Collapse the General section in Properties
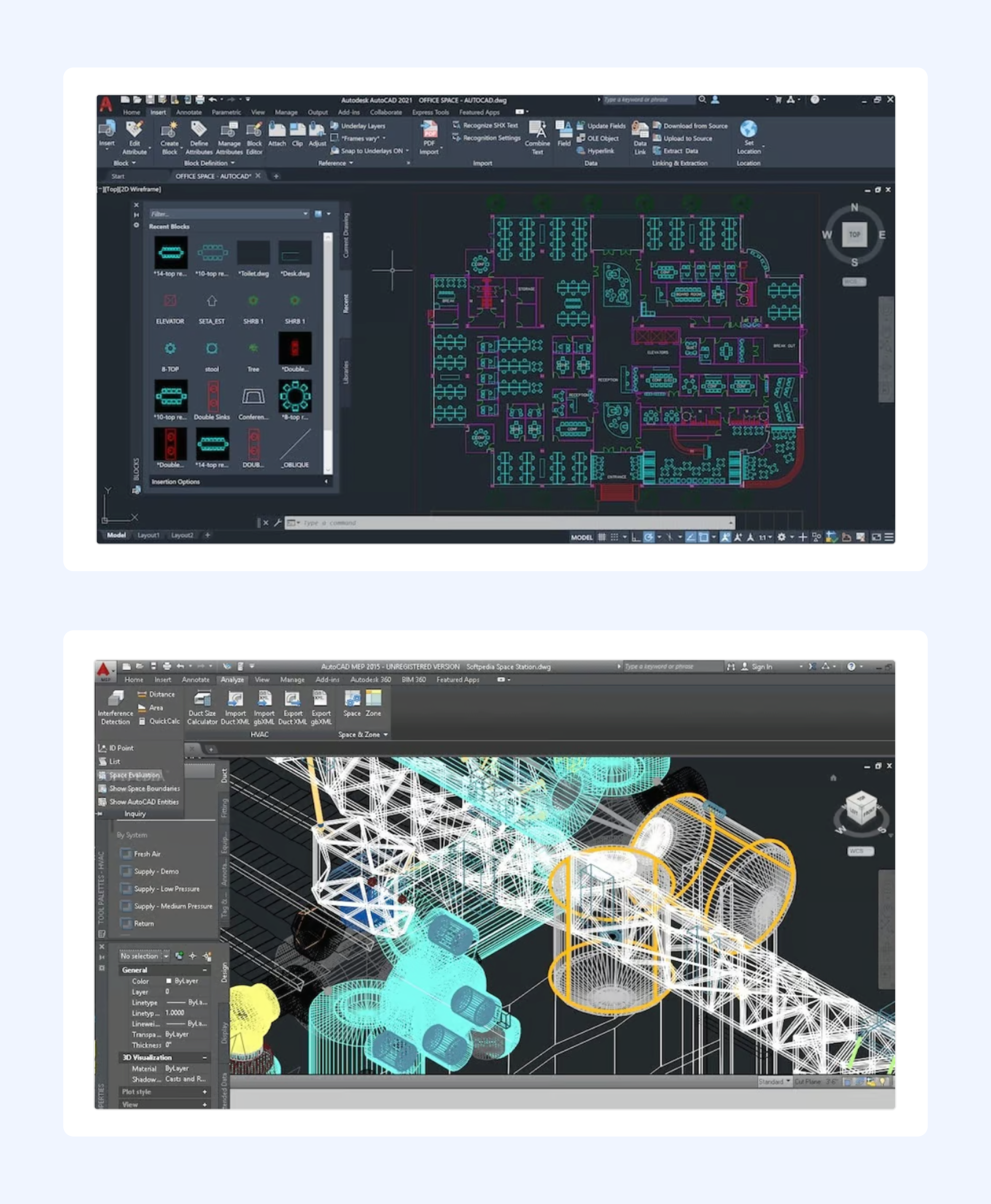The height and width of the screenshot is (1204, 991). 205,970
